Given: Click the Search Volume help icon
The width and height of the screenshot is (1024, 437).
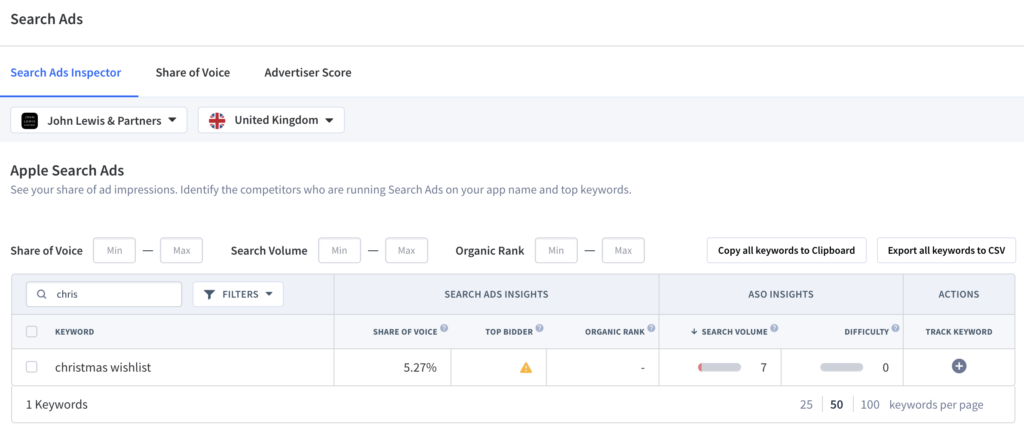Looking at the screenshot, I should click(774, 329).
